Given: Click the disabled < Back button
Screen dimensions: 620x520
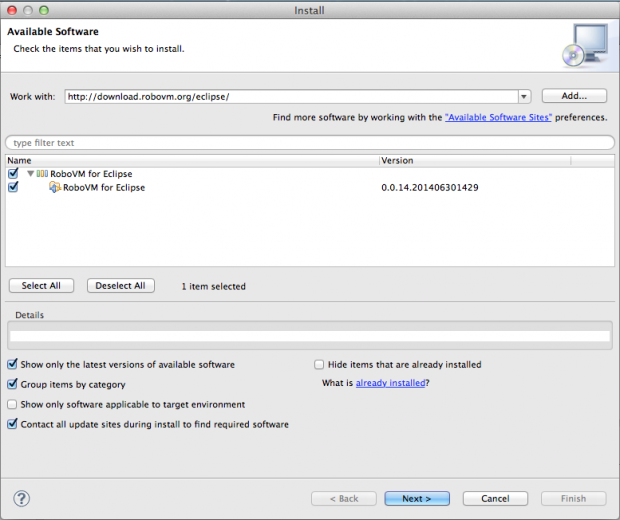Looking at the screenshot, I should pyautogui.click(x=344, y=499).
